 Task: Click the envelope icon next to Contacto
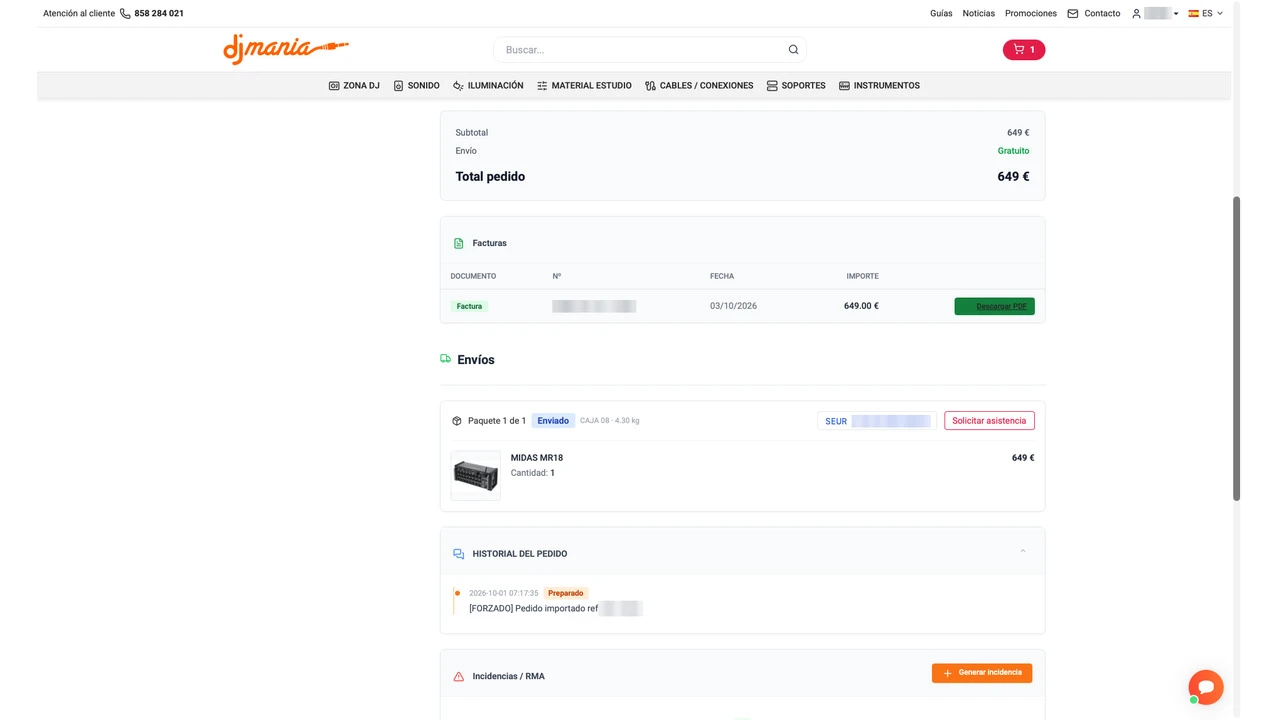pos(1073,14)
